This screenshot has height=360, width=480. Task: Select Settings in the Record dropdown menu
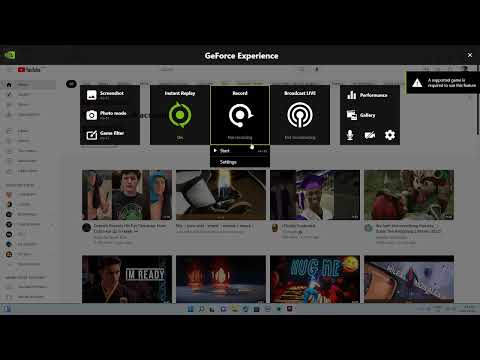click(240, 162)
